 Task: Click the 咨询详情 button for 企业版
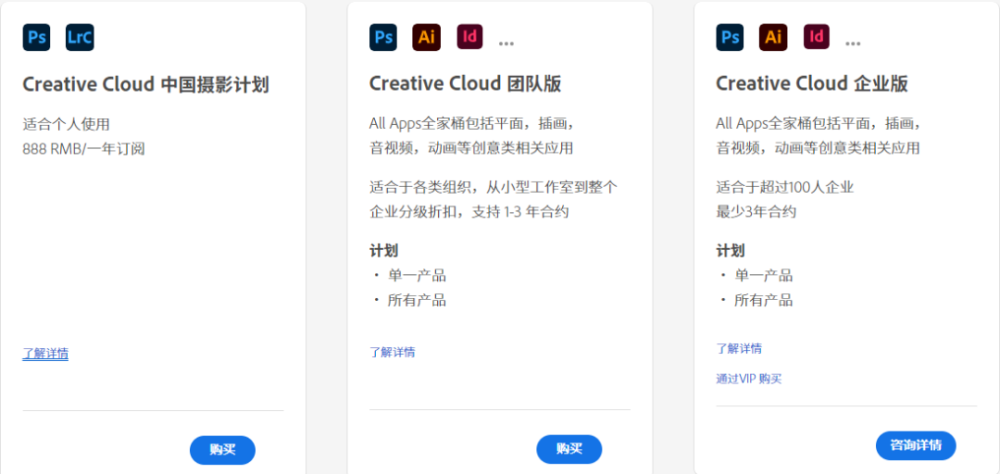tap(916, 445)
